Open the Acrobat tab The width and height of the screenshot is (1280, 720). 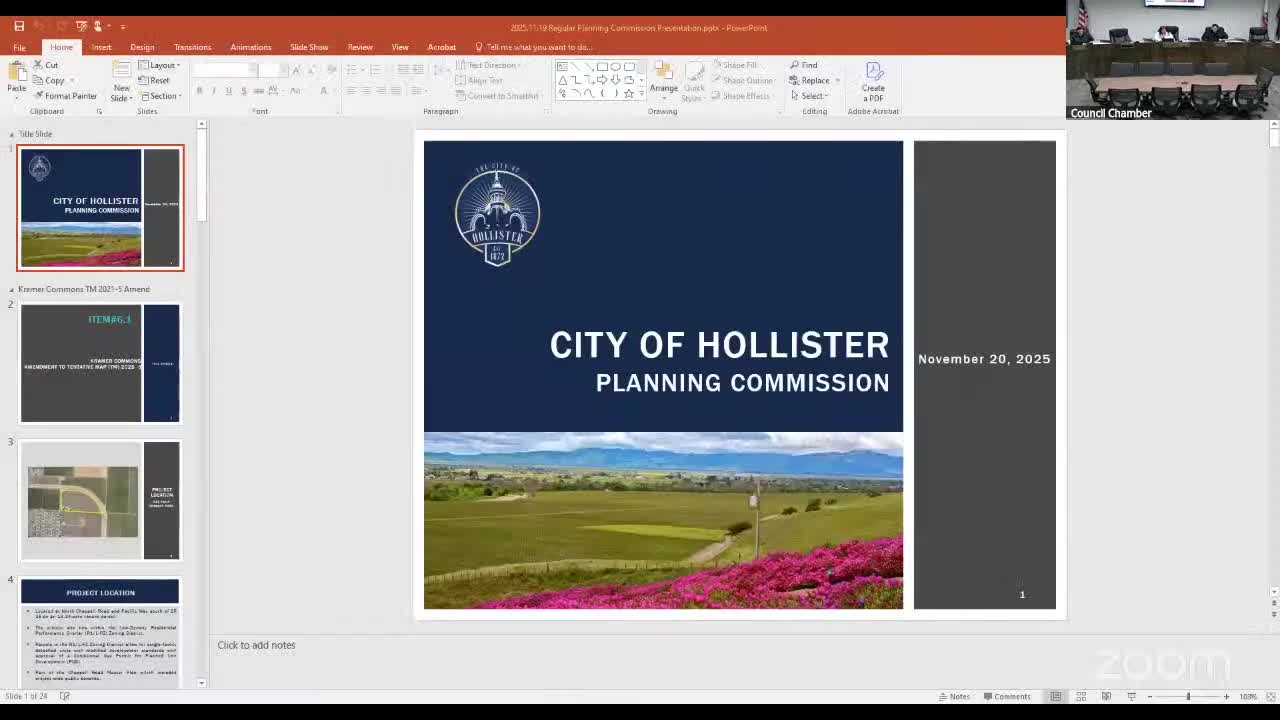click(442, 47)
